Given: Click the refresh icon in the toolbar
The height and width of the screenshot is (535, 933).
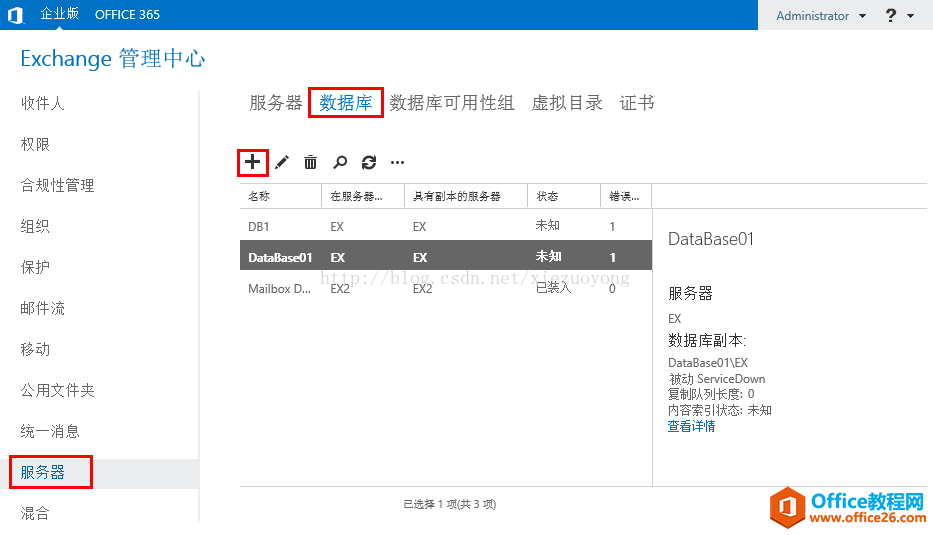Looking at the screenshot, I should 369,162.
